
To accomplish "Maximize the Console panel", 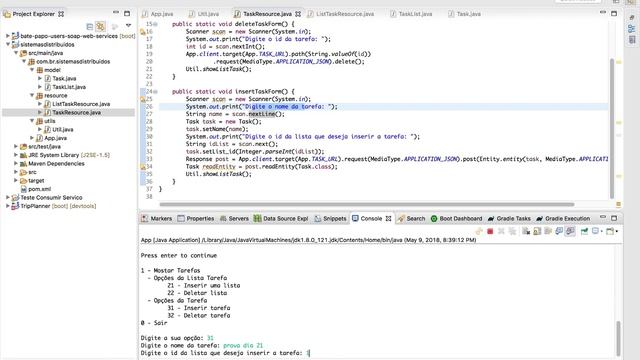I will tap(614, 218).
